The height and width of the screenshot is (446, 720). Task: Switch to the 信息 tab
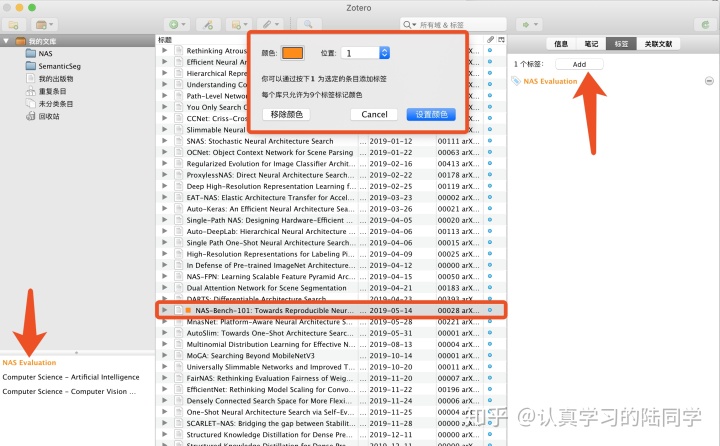click(561, 44)
